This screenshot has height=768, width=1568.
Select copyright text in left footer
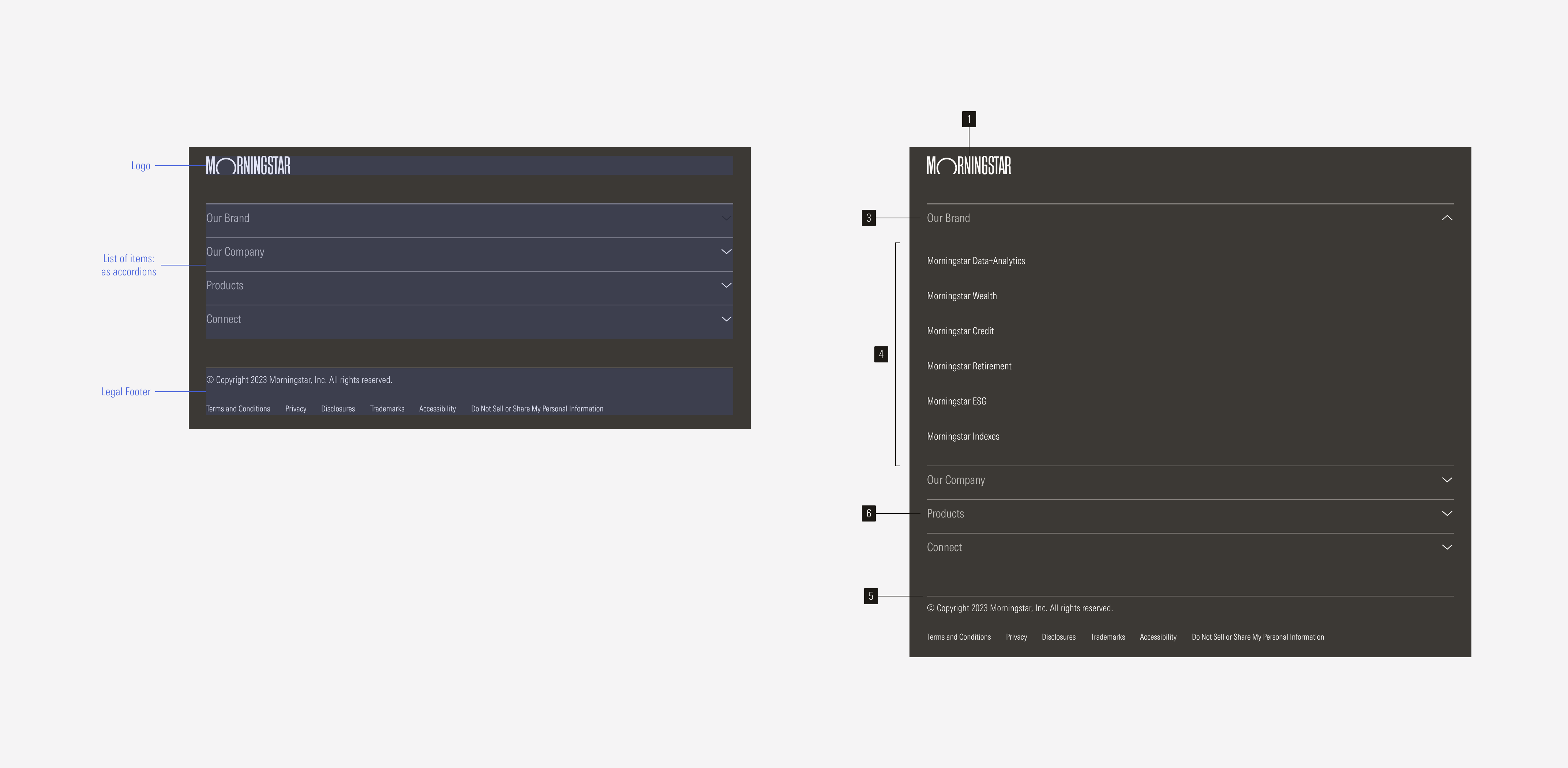299,380
